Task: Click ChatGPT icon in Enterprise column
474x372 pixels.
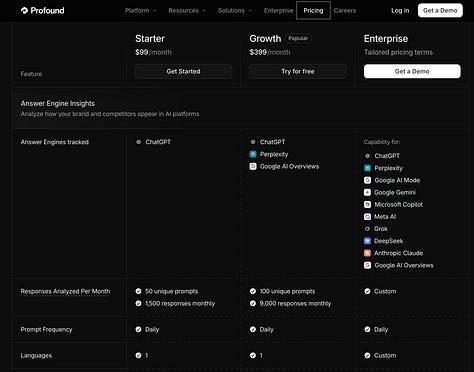Action: [x=367, y=156]
